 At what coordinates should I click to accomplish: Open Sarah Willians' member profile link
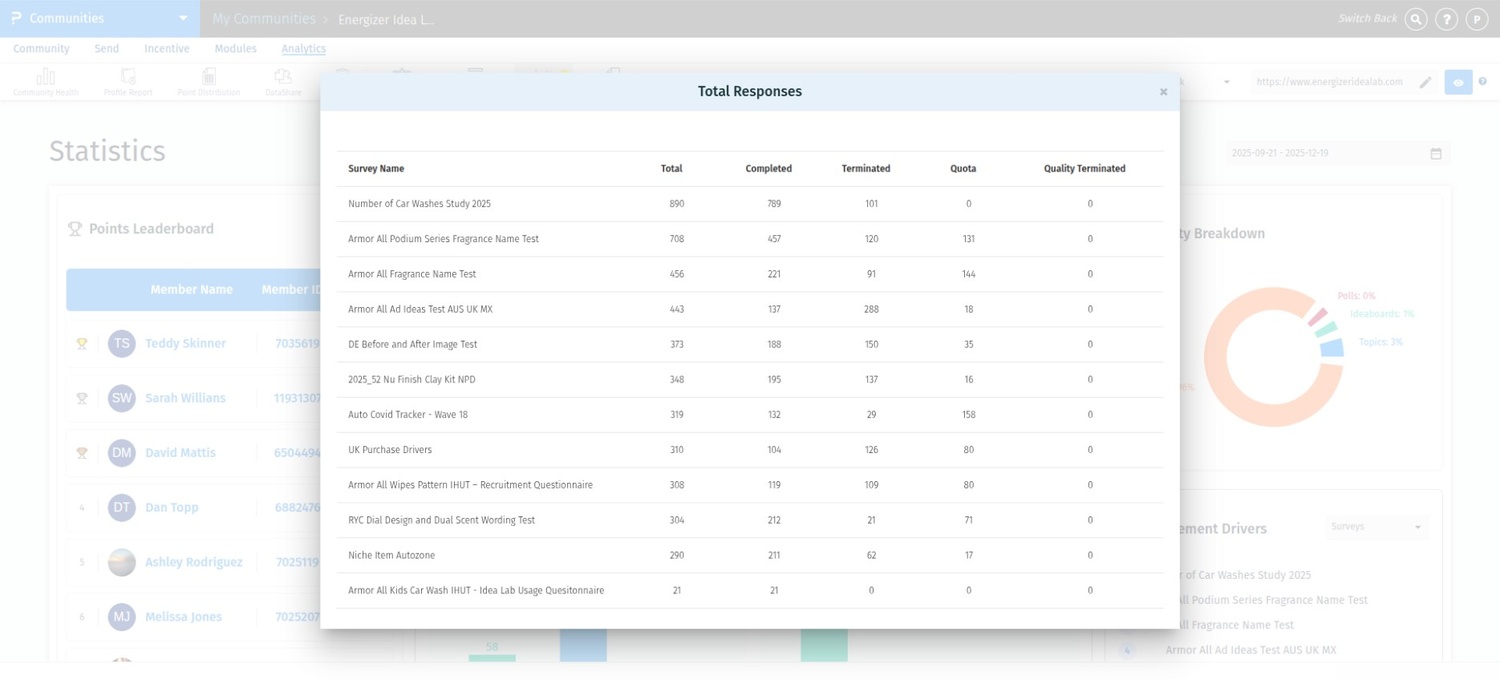point(185,398)
